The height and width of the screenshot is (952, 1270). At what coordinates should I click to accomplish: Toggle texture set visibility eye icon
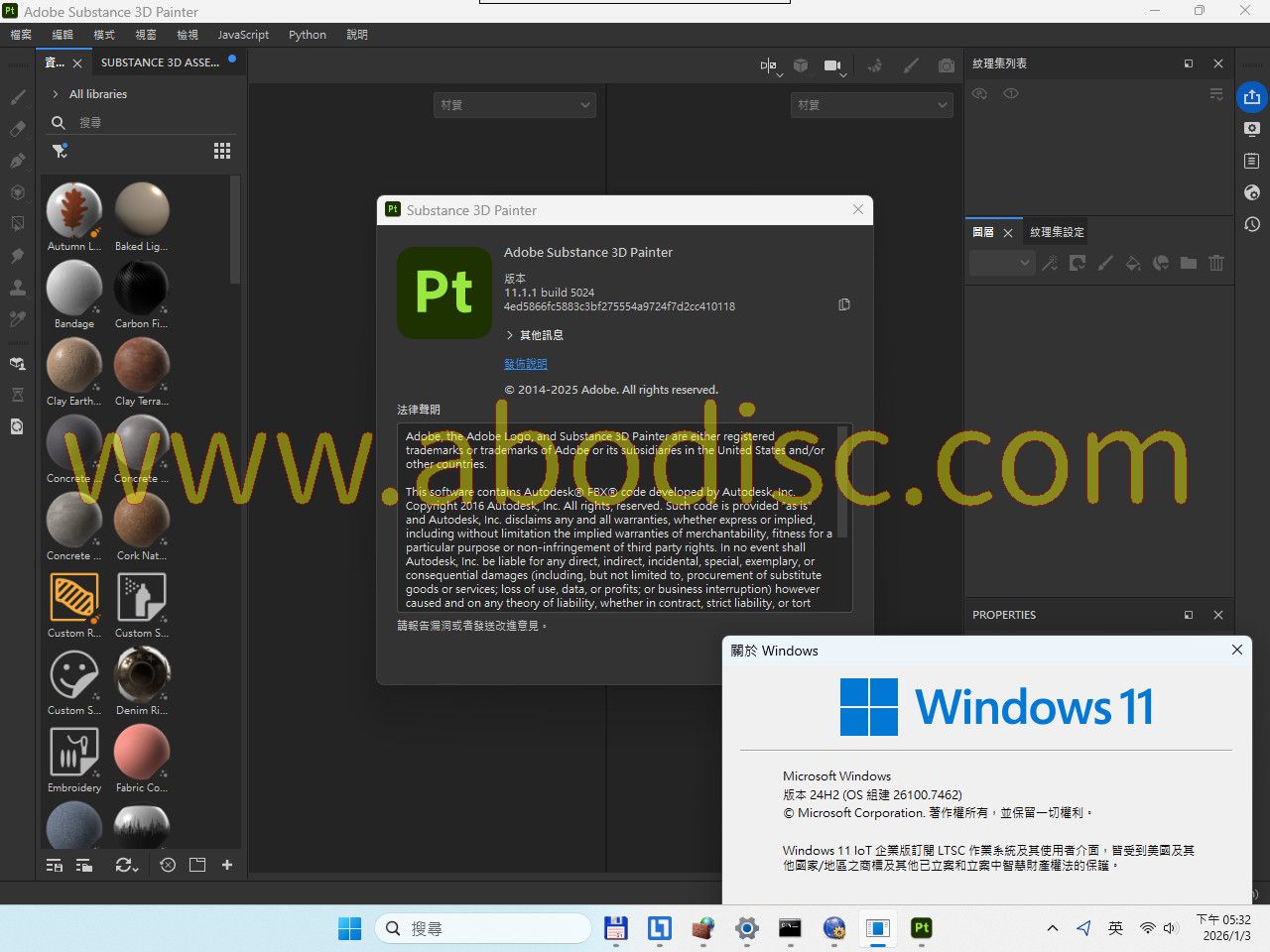(979, 93)
